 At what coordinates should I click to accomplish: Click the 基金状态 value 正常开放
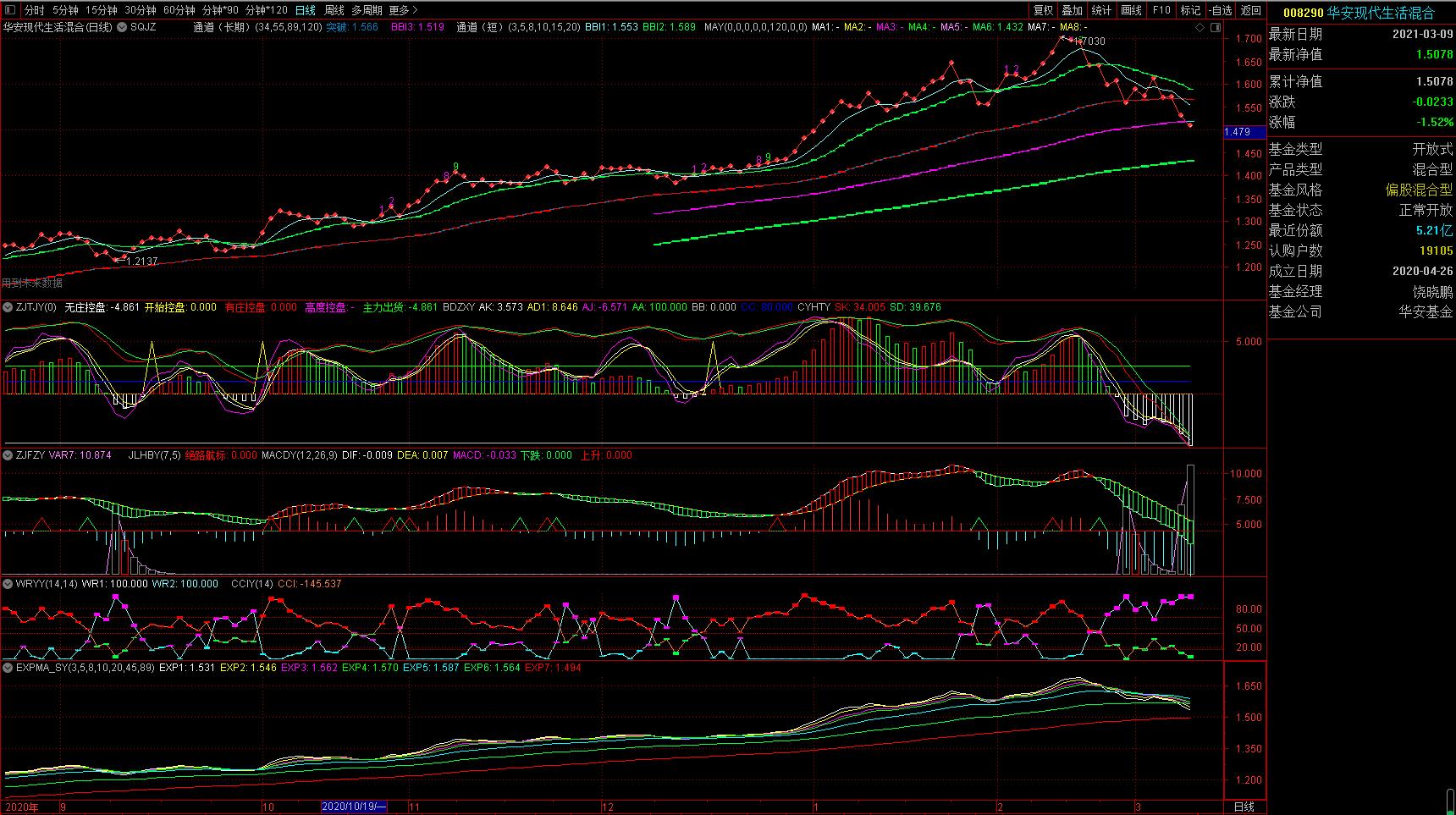tap(1426, 210)
